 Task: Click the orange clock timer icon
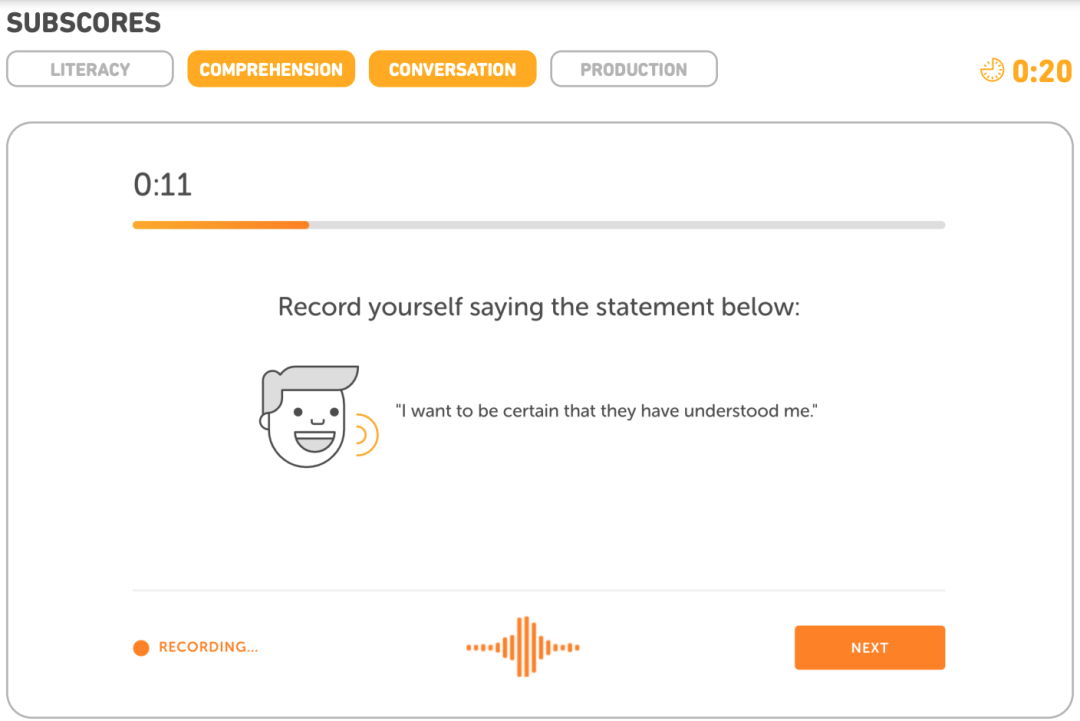[x=992, y=70]
